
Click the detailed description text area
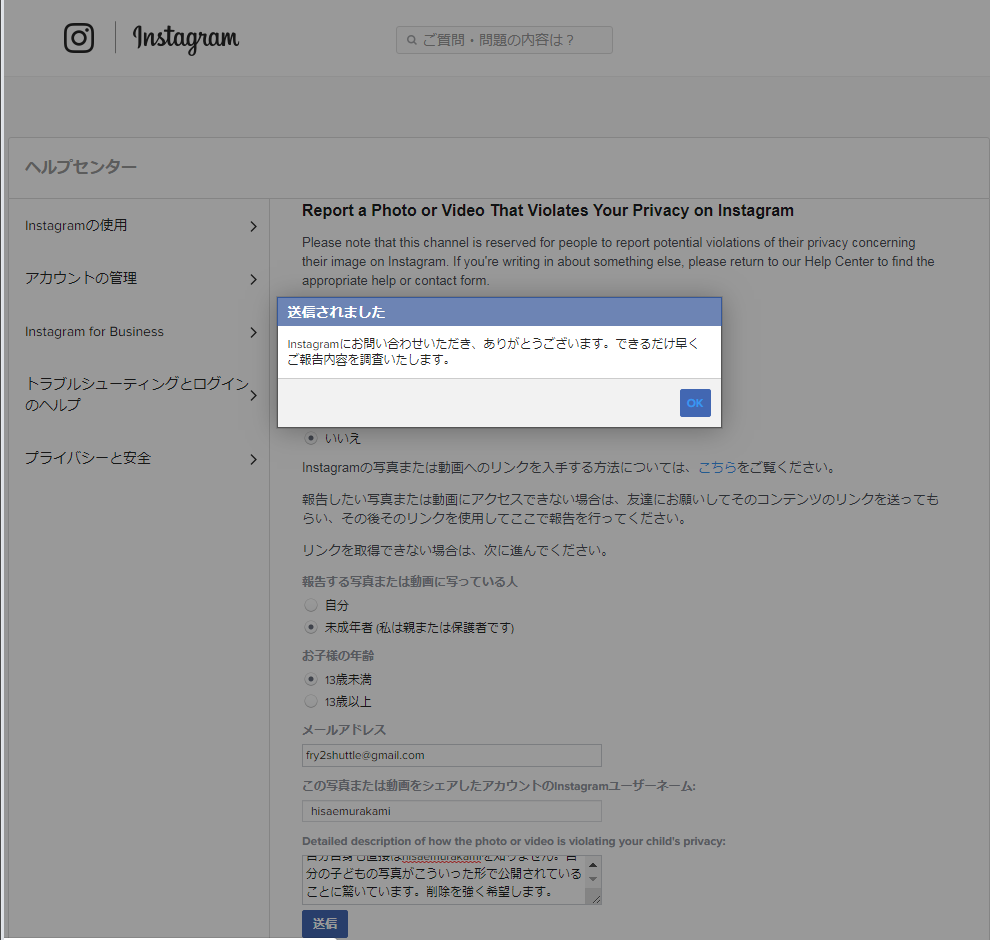[444, 880]
